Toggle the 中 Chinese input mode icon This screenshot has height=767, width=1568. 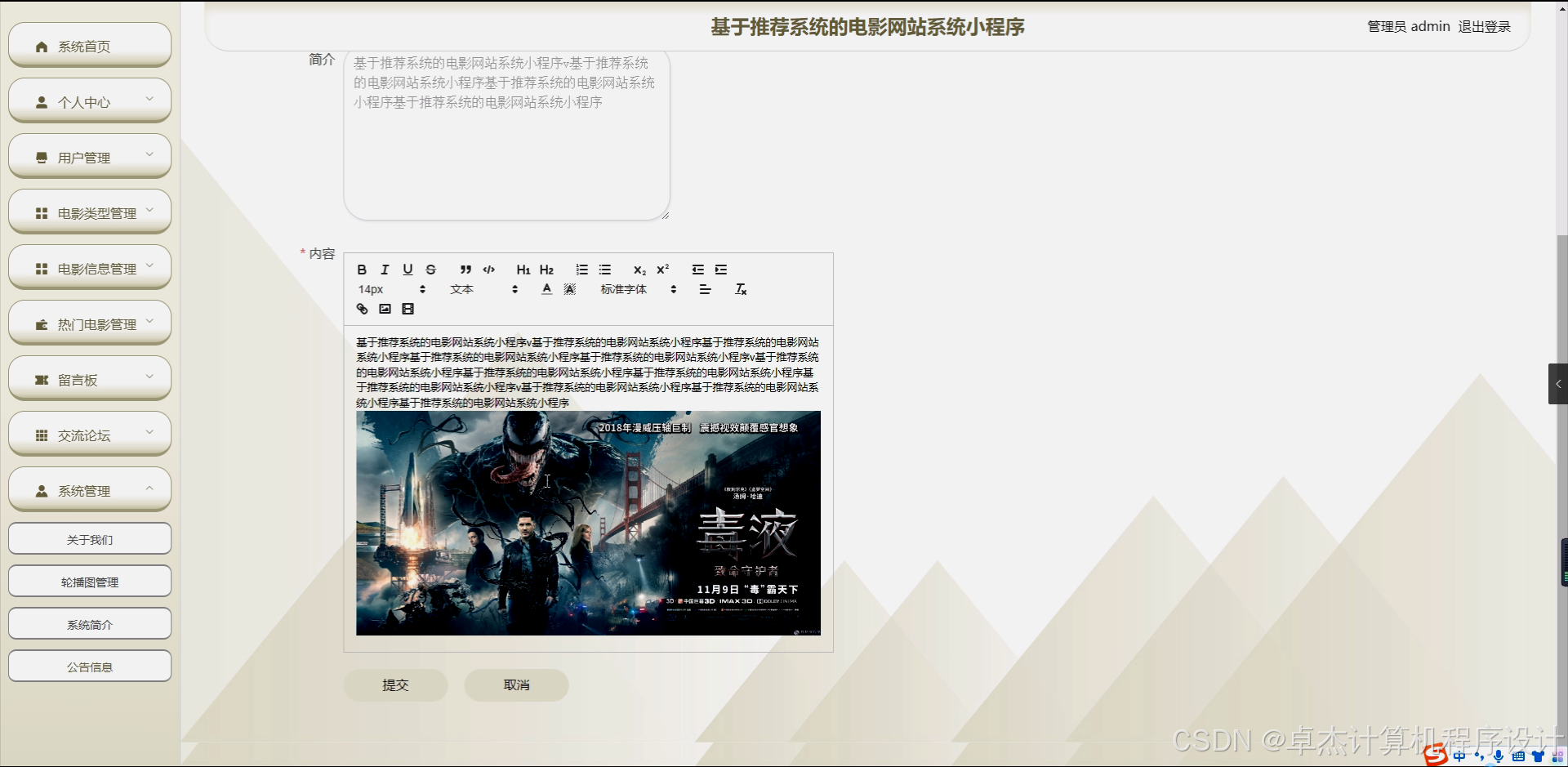1459,756
